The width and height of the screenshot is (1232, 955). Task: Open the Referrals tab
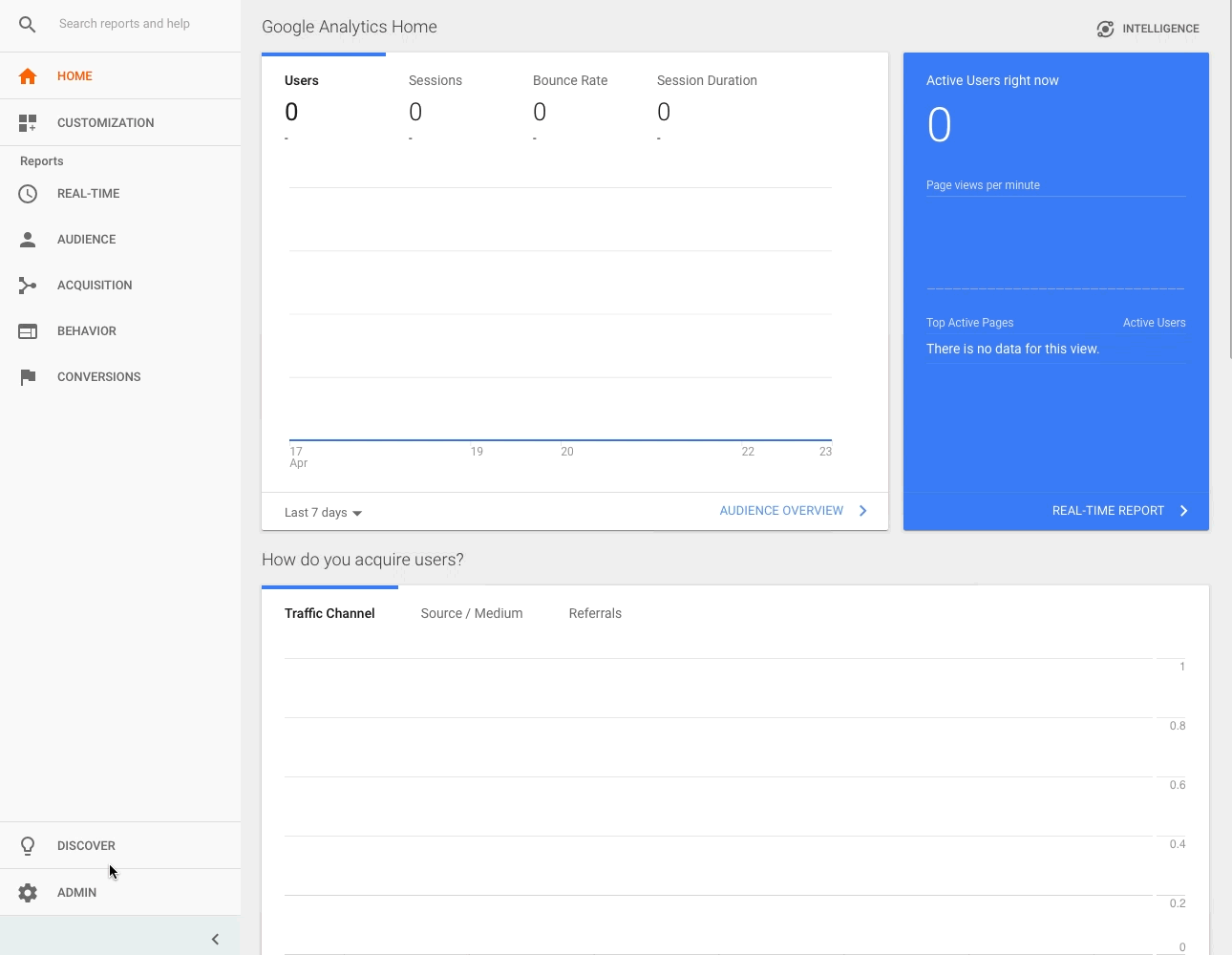tap(595, 614)
